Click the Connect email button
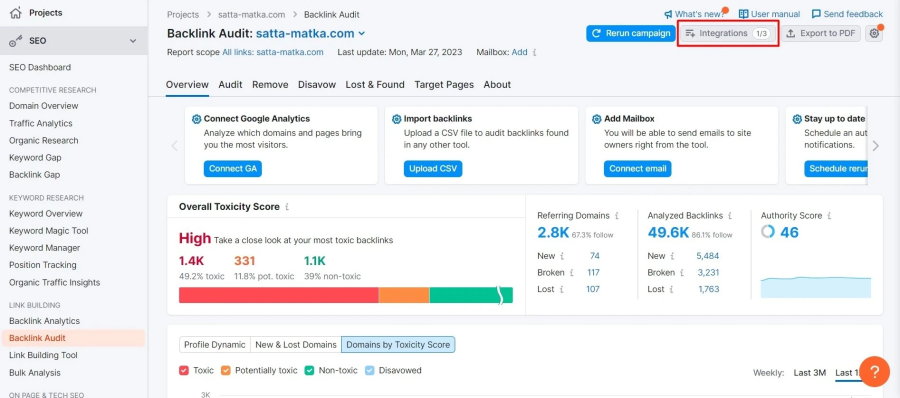 coord(638,169)
